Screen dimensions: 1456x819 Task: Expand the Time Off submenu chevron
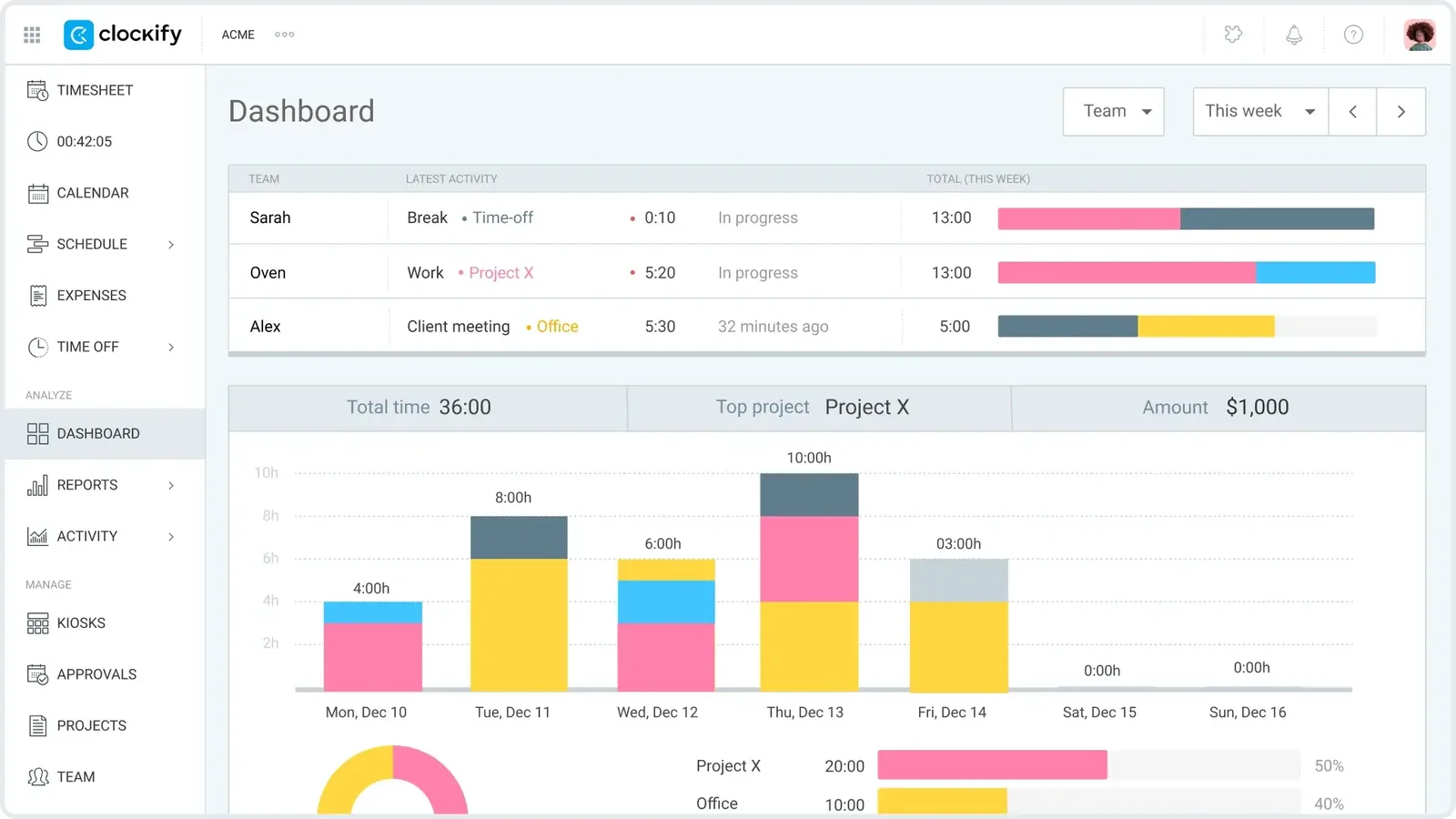click(x=171, y=347)
